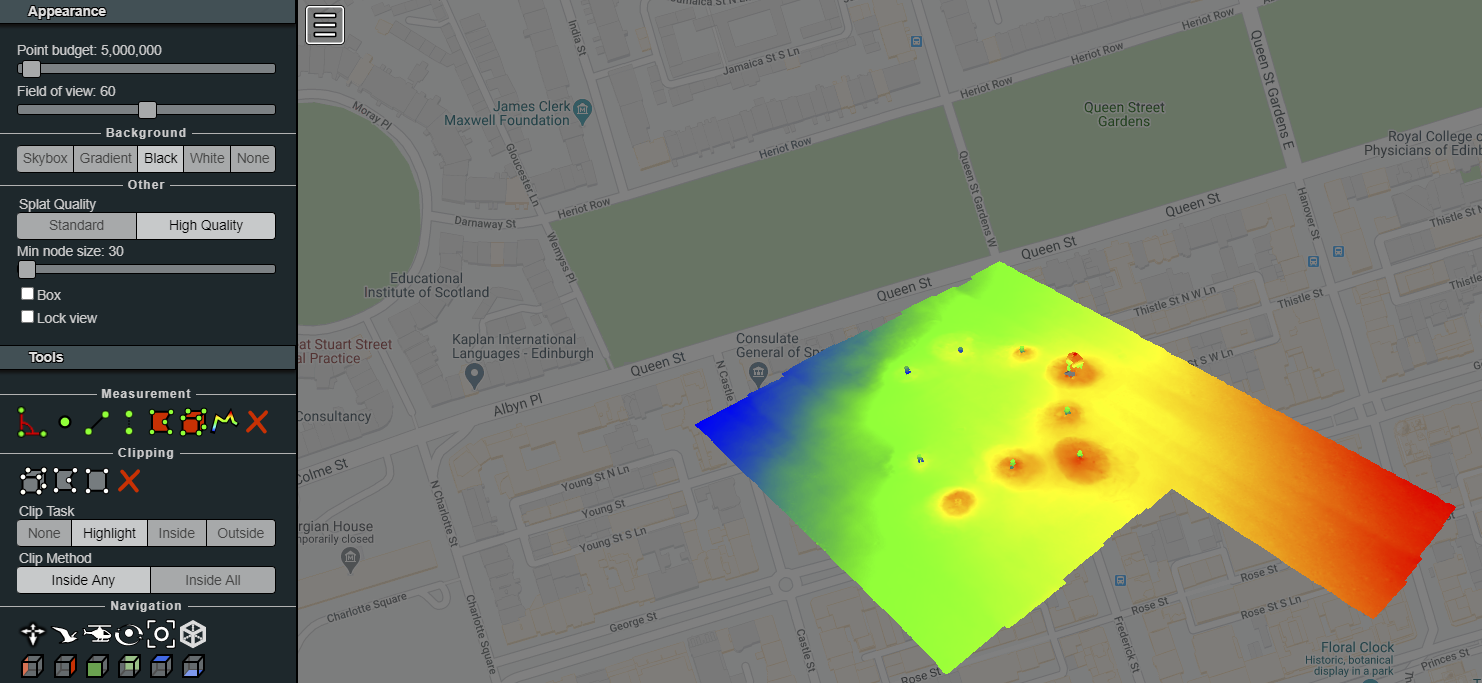The image size is (1482, 683).
Task: Open the sidebar menu at top left
Action: pos(324,24)
